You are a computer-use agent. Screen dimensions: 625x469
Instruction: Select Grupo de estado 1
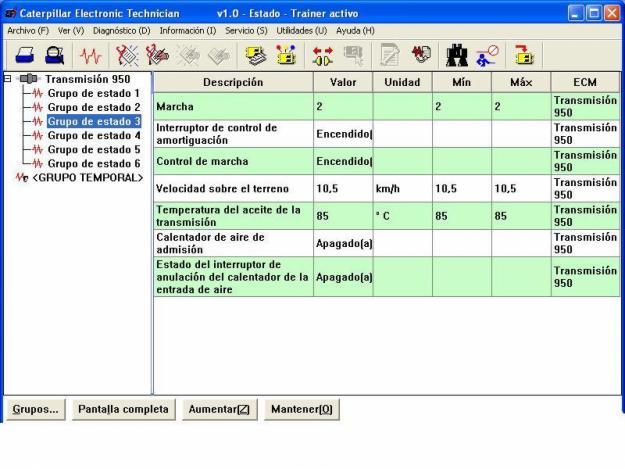[x=94, y=93]
